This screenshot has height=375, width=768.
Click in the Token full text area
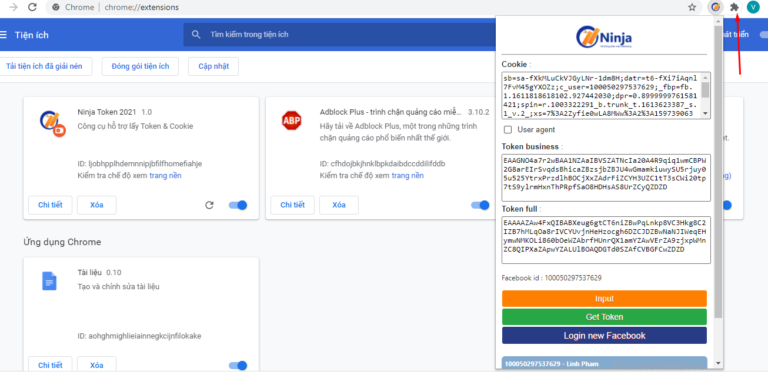606,240
